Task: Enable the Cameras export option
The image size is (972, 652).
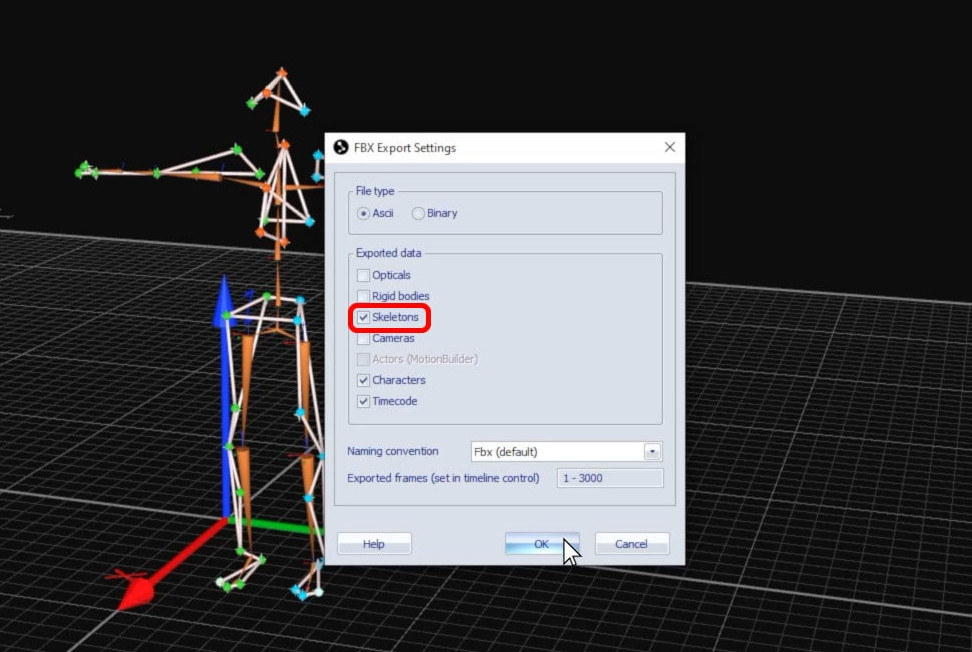Action: (363, 338)
